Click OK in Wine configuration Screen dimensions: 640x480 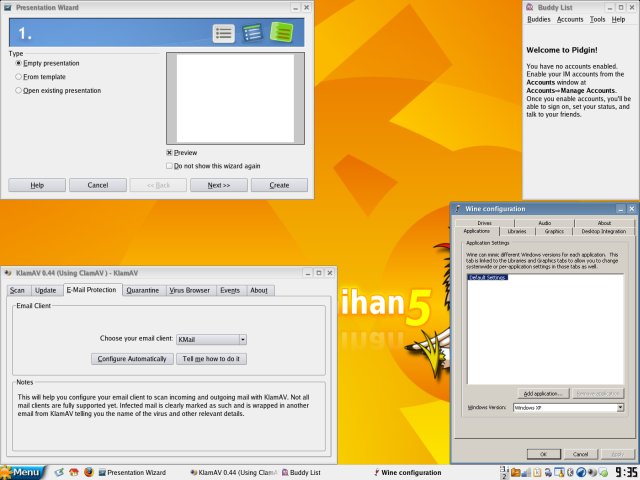(544, 454)
